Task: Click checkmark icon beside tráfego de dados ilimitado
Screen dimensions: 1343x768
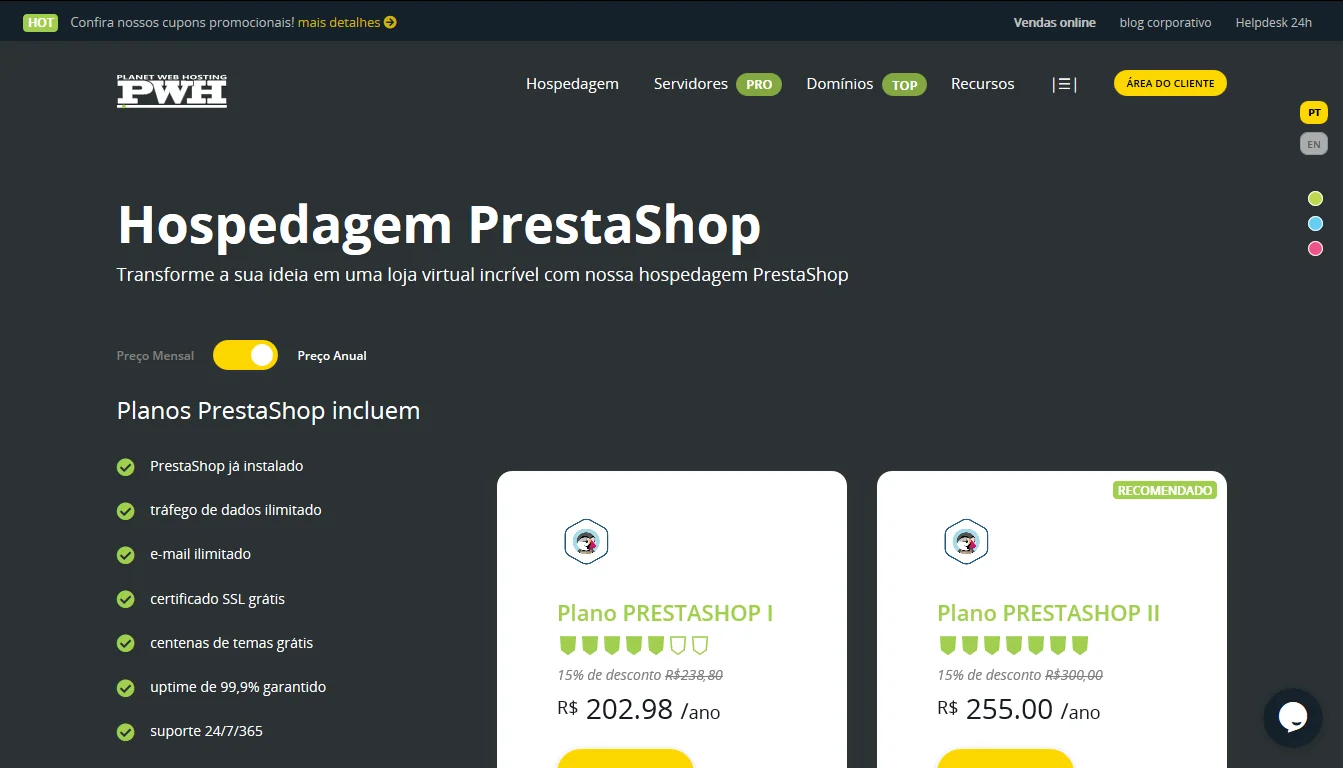Action: click(125, 511)
